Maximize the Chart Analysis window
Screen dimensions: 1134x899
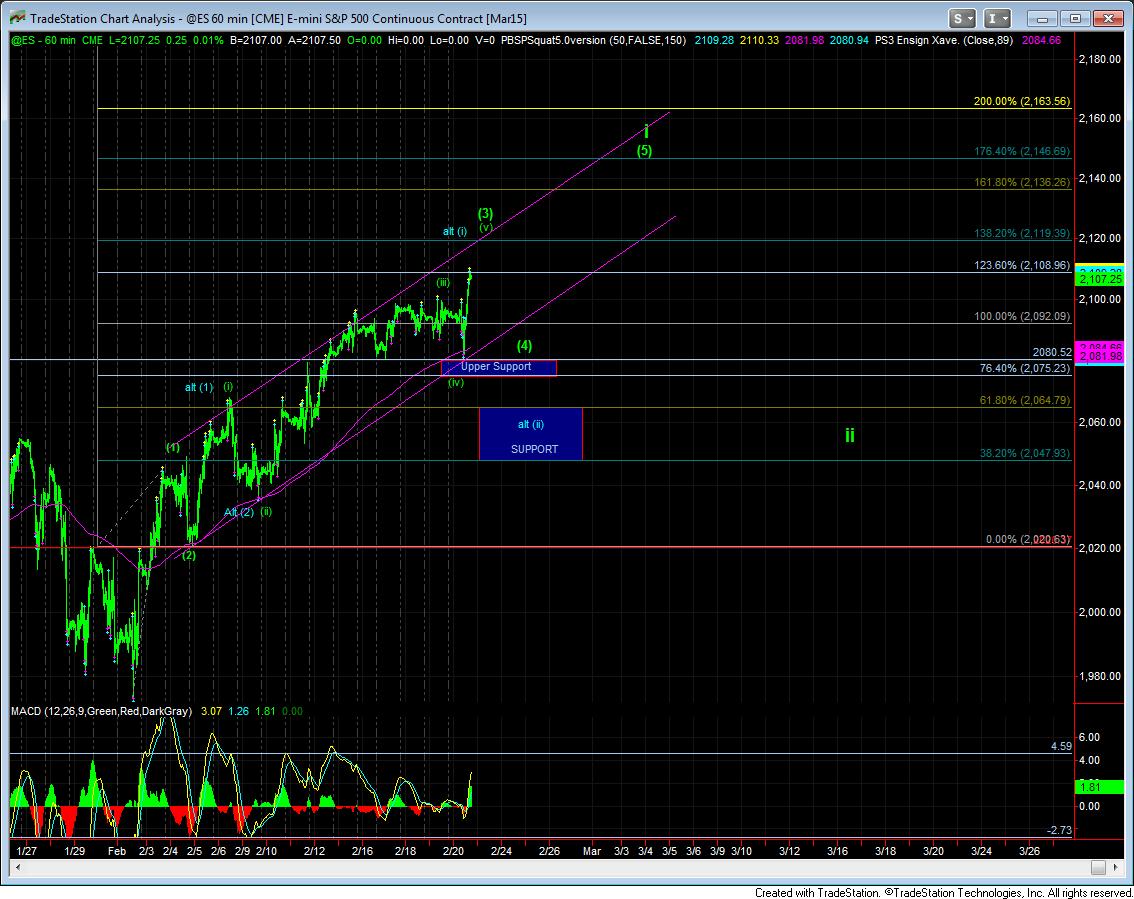tap(1076, 18)
